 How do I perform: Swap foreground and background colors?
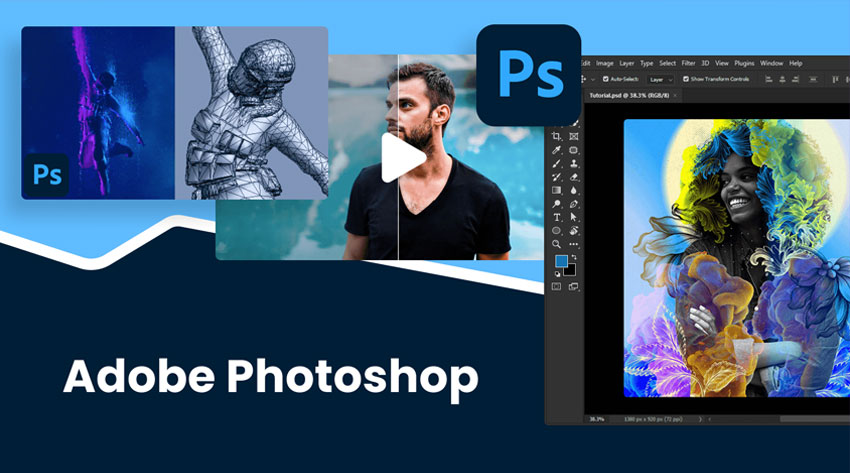click(x=574, y=257)
